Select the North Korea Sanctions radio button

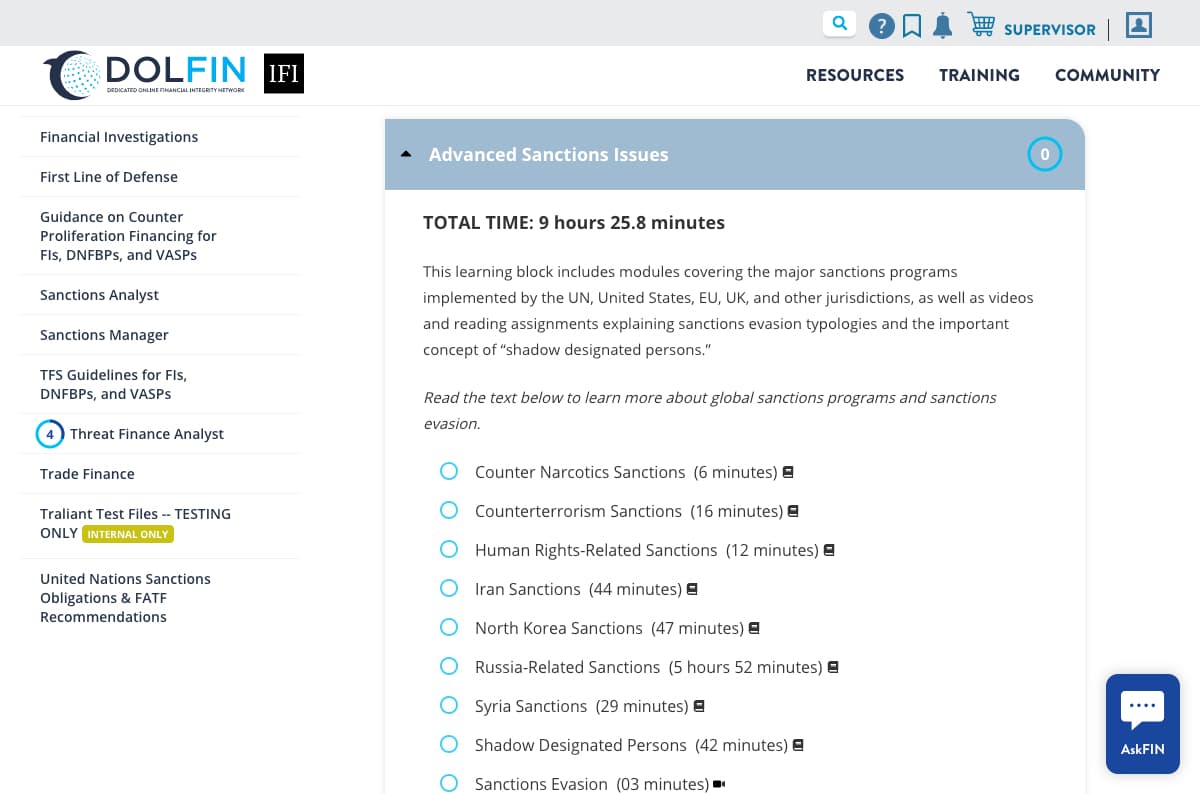coord(449,627)
